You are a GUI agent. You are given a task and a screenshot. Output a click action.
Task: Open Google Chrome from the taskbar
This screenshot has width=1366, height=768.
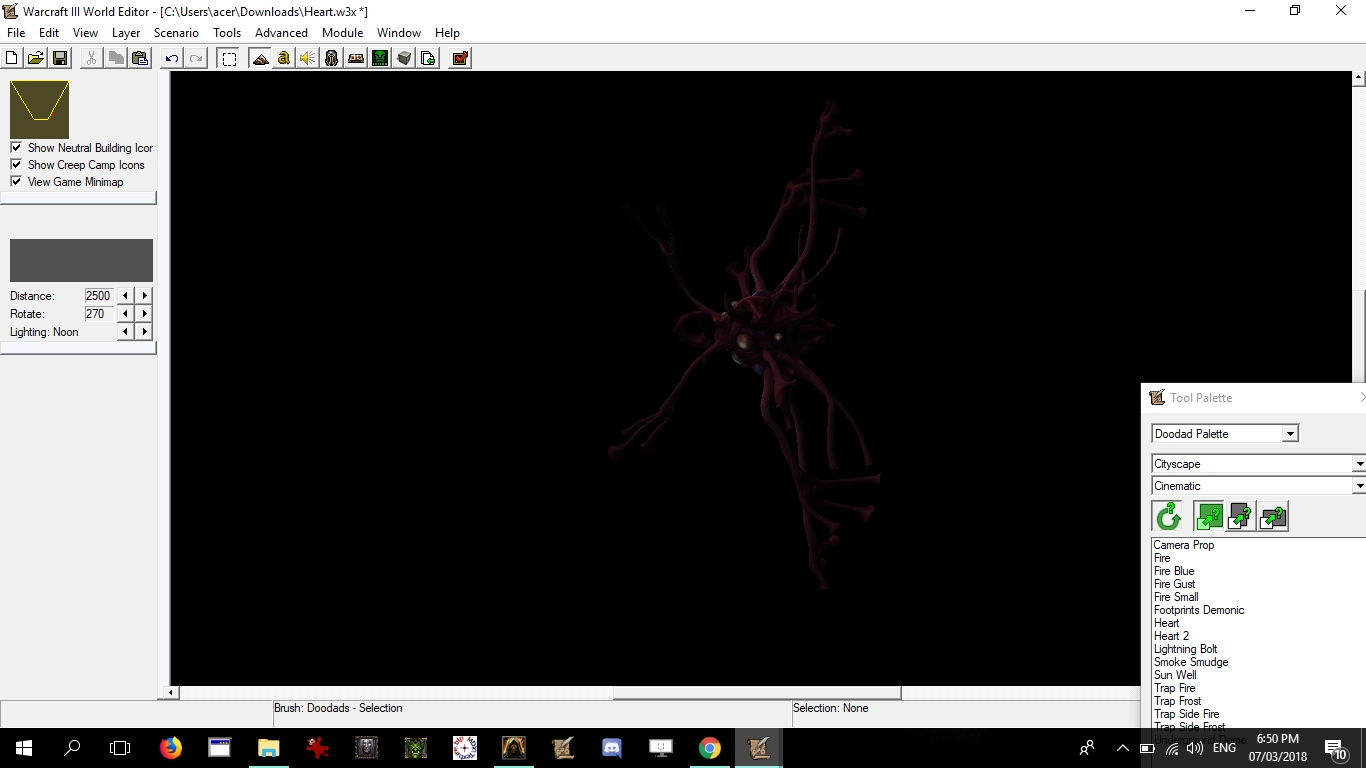709,747
